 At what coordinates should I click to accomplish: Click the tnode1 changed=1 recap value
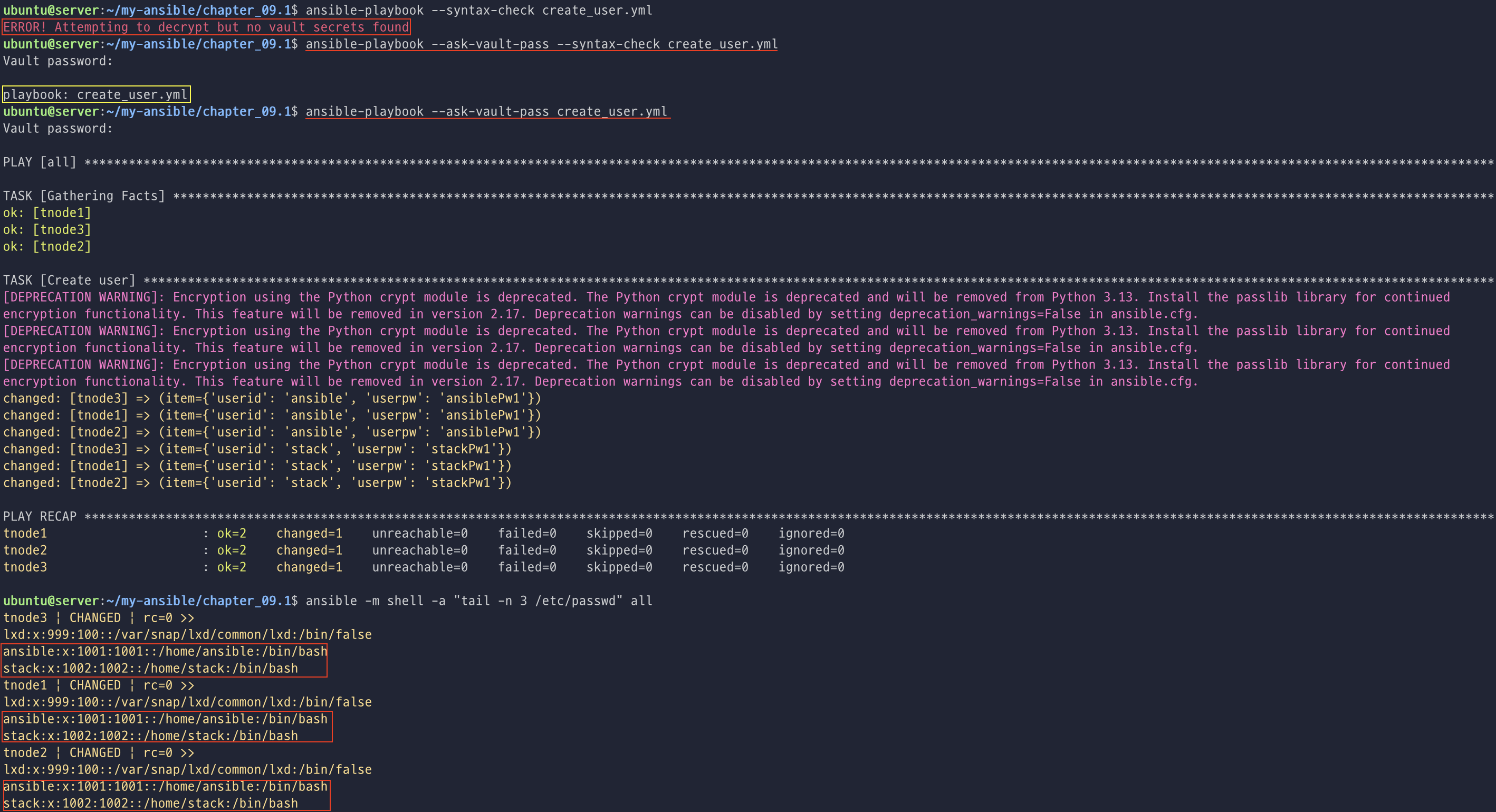(x=309, y=534)
